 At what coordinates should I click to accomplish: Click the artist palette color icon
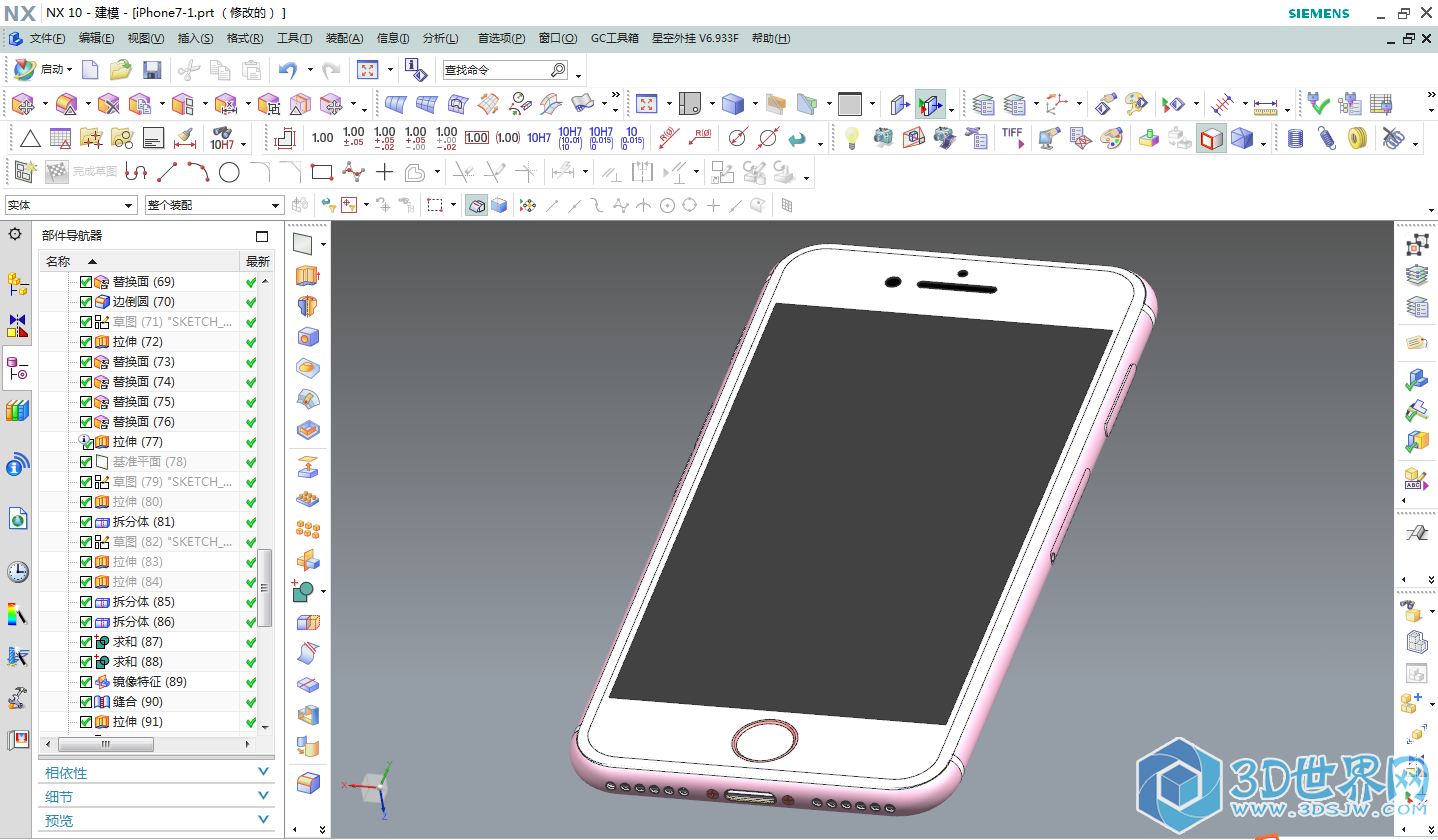1111,137
